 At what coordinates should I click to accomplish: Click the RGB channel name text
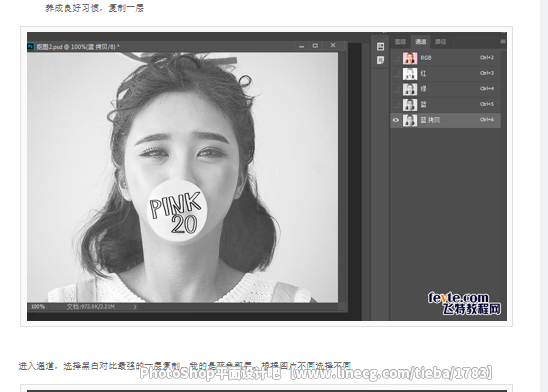pos(426,58)
